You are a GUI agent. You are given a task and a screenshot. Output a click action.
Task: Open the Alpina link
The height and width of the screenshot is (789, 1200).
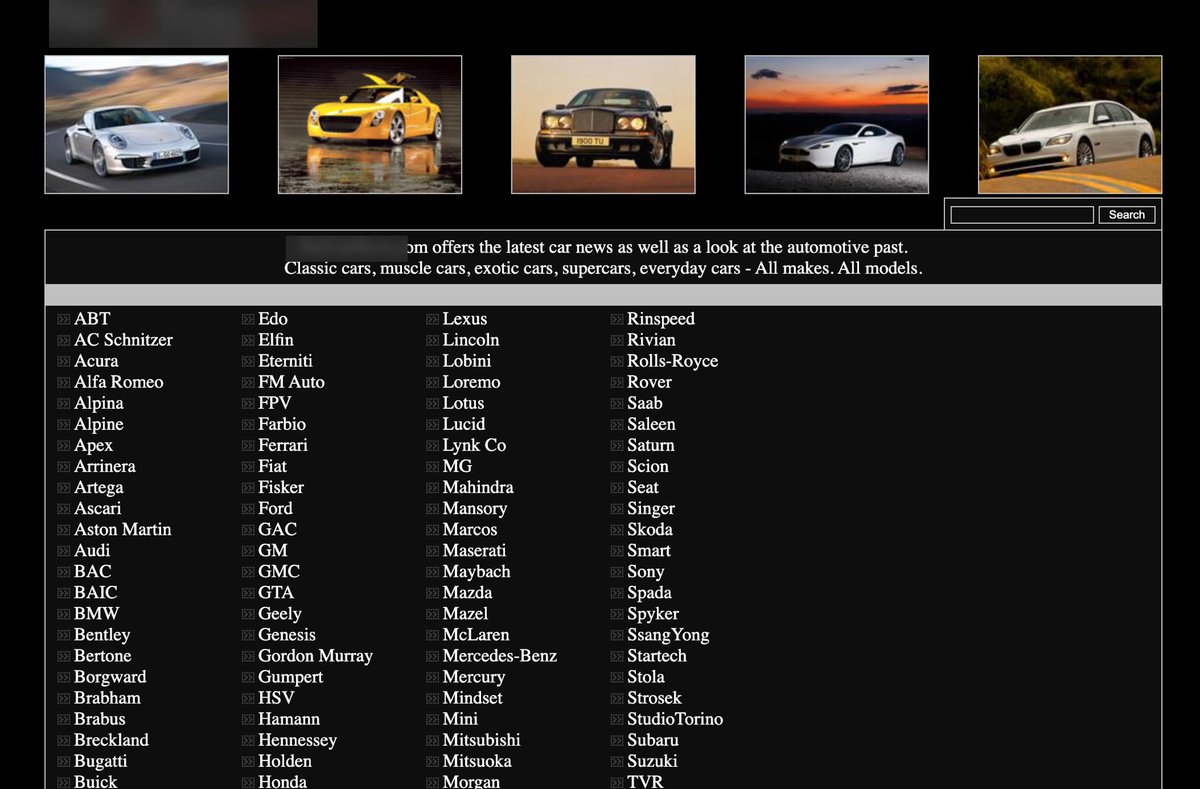pyautogui.click(x=99, y=403)
